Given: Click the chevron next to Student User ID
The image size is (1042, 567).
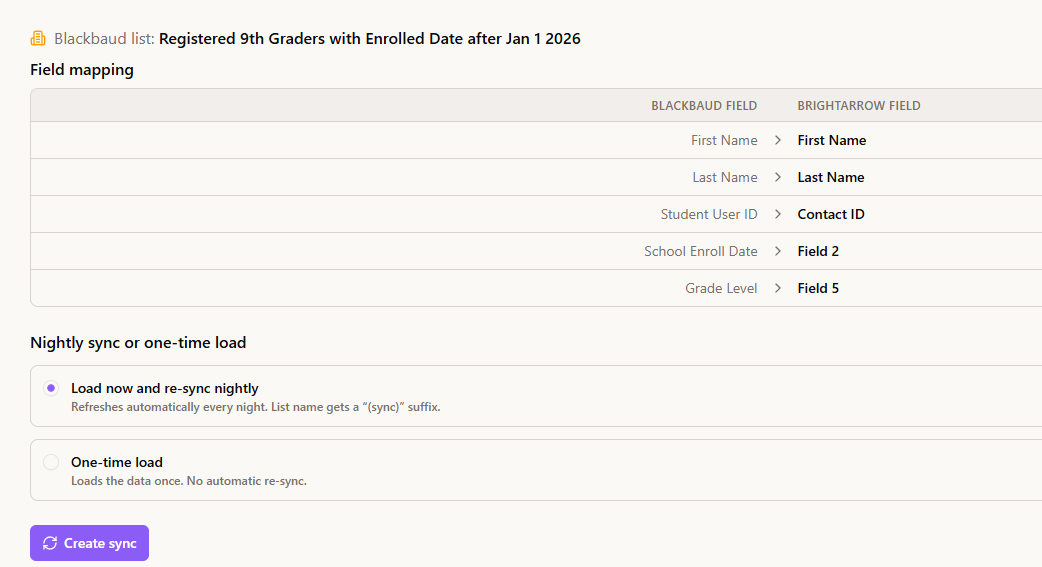Looking at the screenshot, I should pyautogui.click(x=778, y=214).
